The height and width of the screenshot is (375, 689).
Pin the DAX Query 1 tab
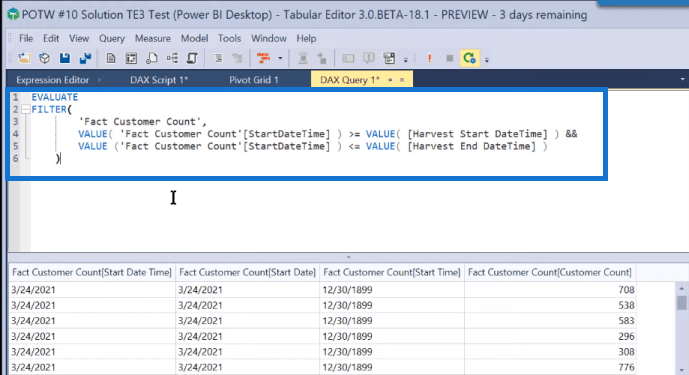coord(390,80)
